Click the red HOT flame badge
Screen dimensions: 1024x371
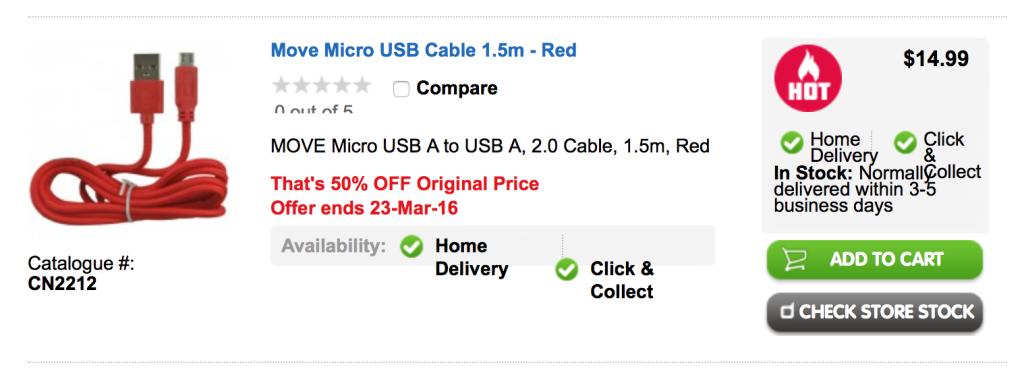coord(808,78)
